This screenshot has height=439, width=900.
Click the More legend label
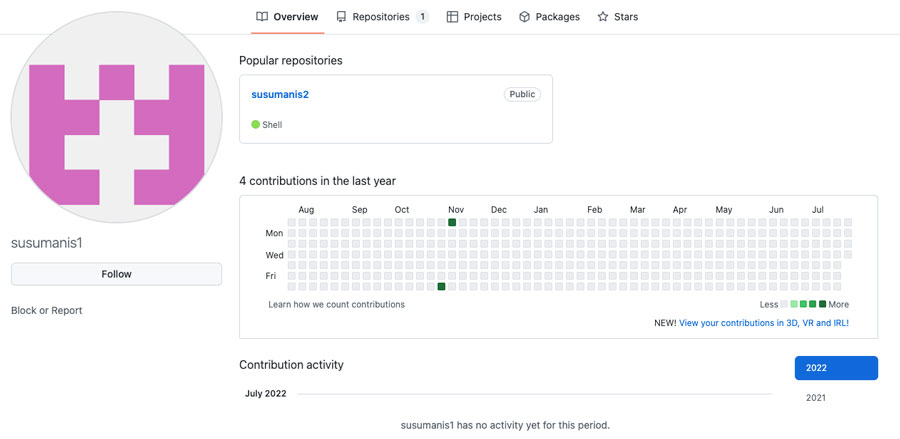(839, 305)
